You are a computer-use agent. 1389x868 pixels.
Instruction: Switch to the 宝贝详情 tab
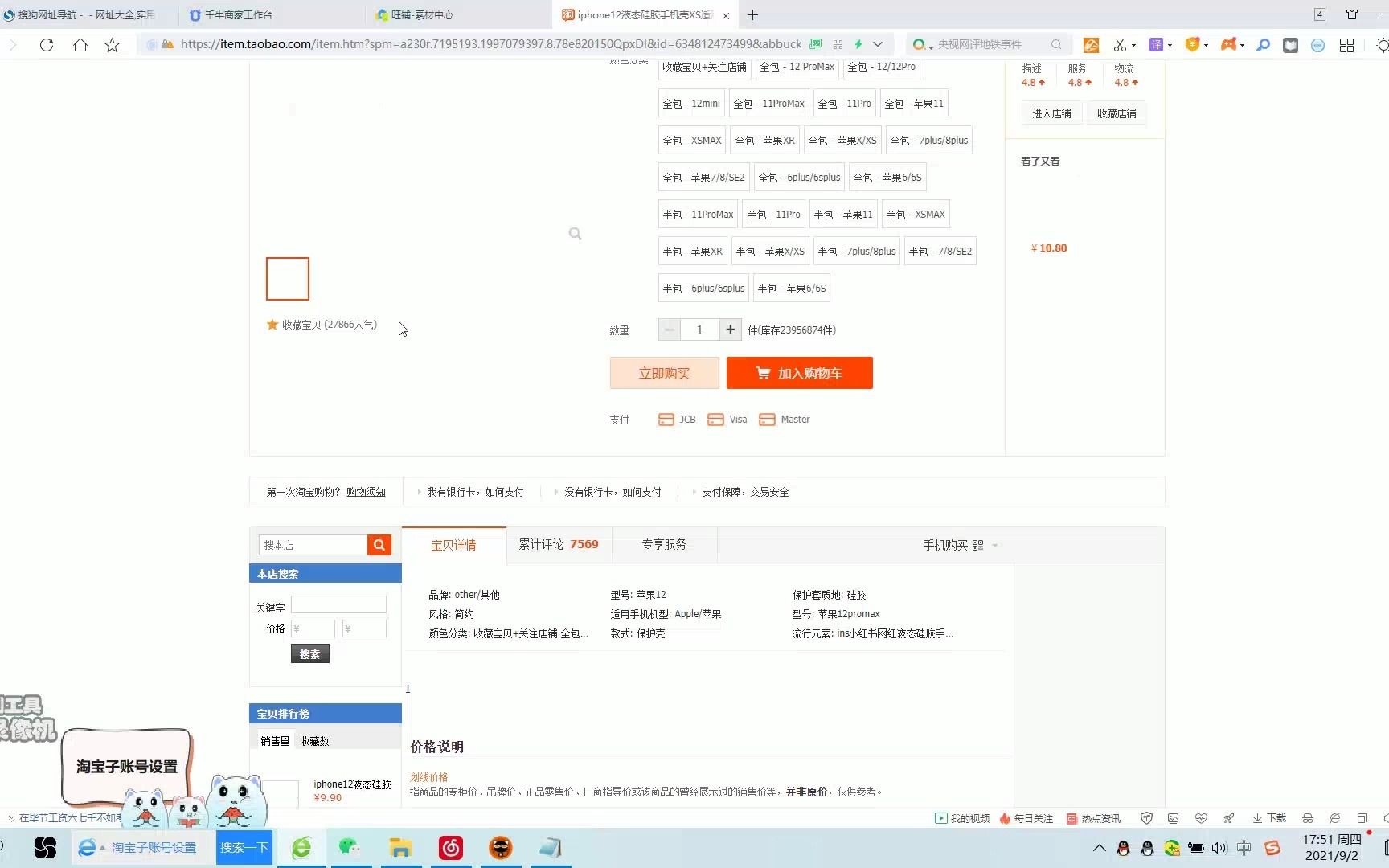click(x=453, y=545)
